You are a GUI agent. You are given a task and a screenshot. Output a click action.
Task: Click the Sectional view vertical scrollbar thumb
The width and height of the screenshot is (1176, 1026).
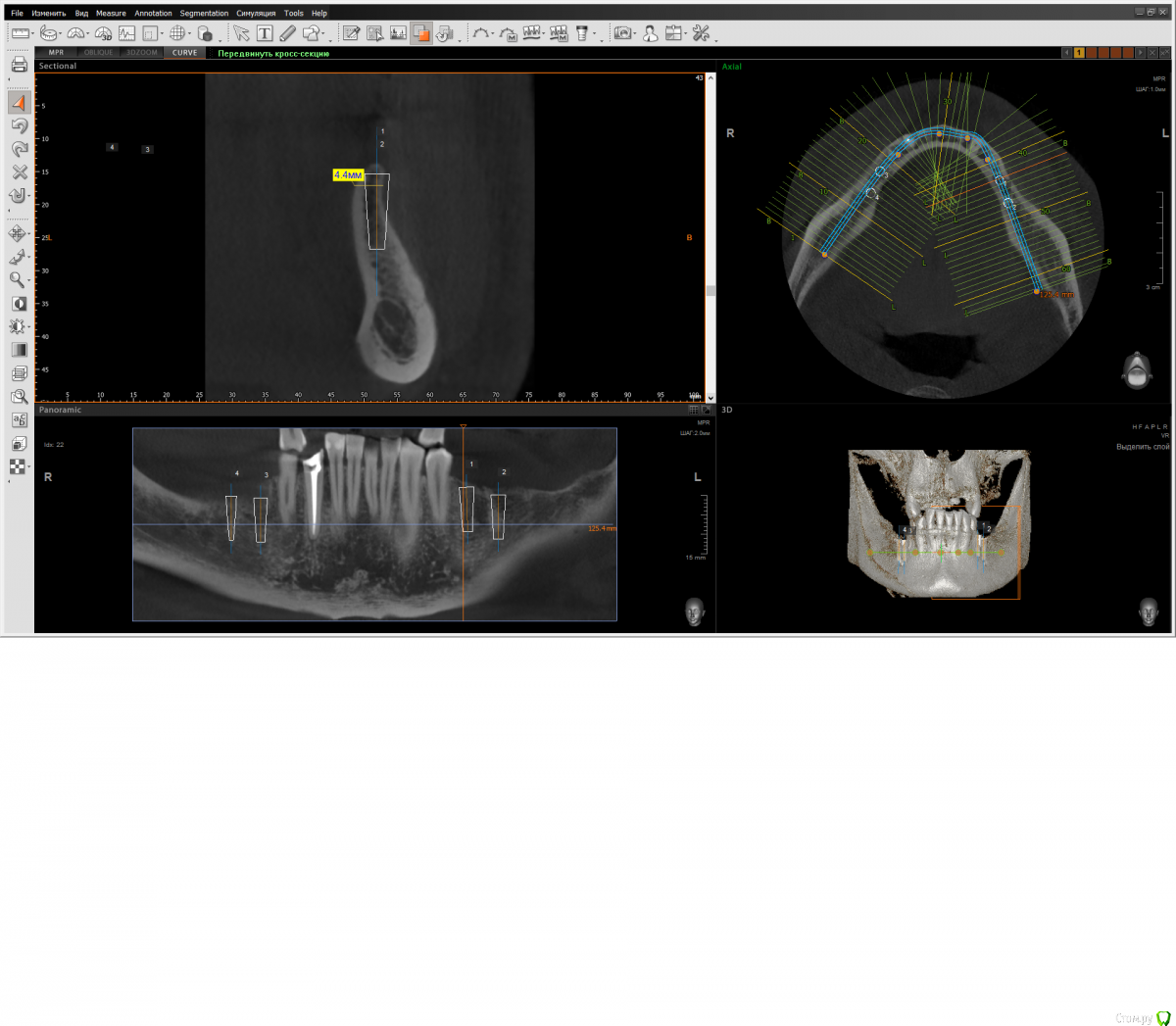(710, 290)
